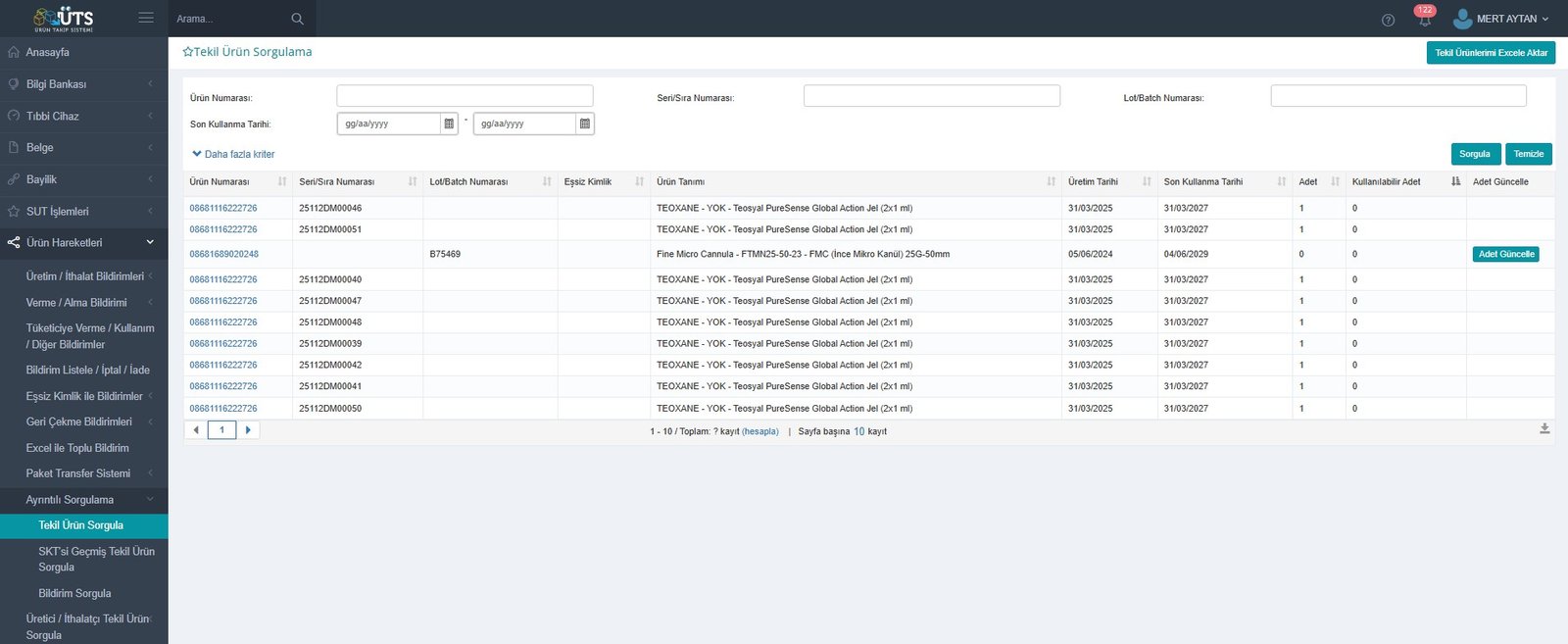This screenshot has width=1568, height=644.
Task: Open product link 08681689020248
Action: [224, 254]
